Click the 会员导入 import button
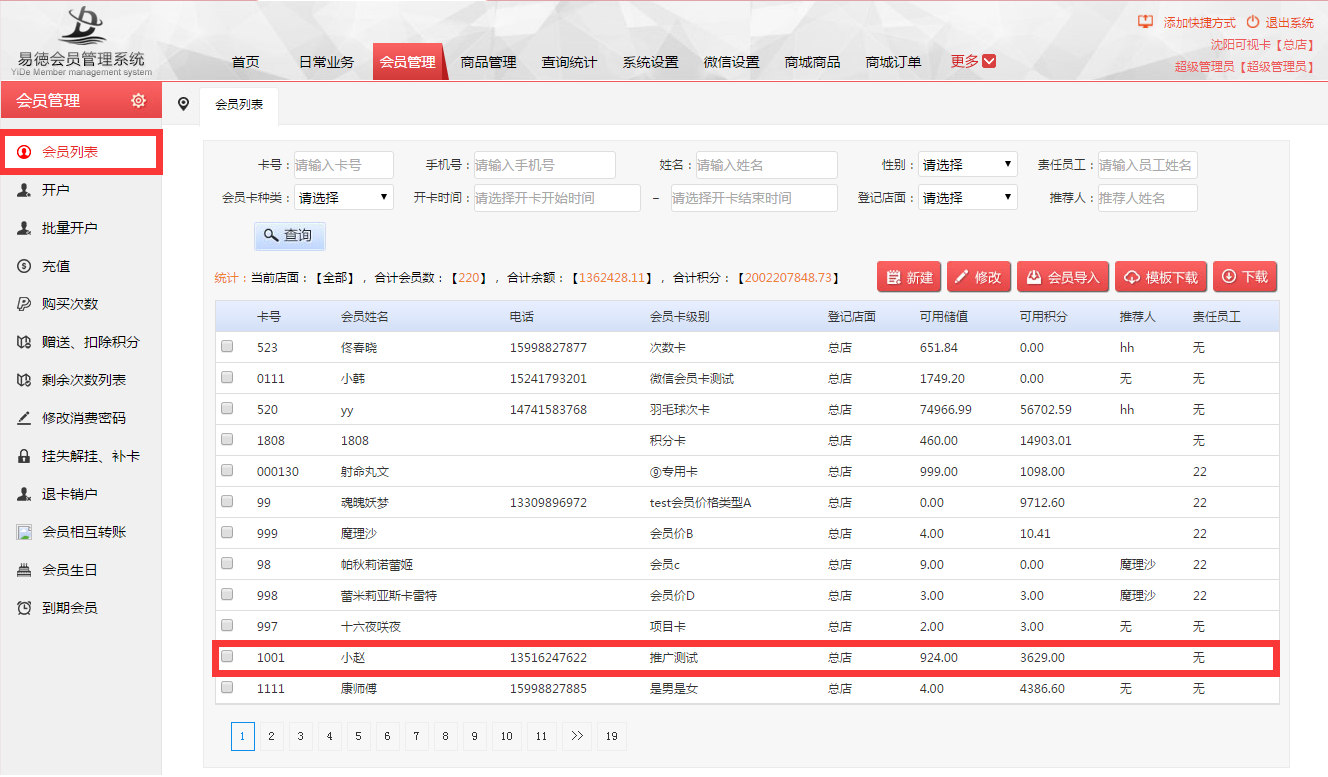This screenshot has width=1328, height=777. click(1063, 277)
